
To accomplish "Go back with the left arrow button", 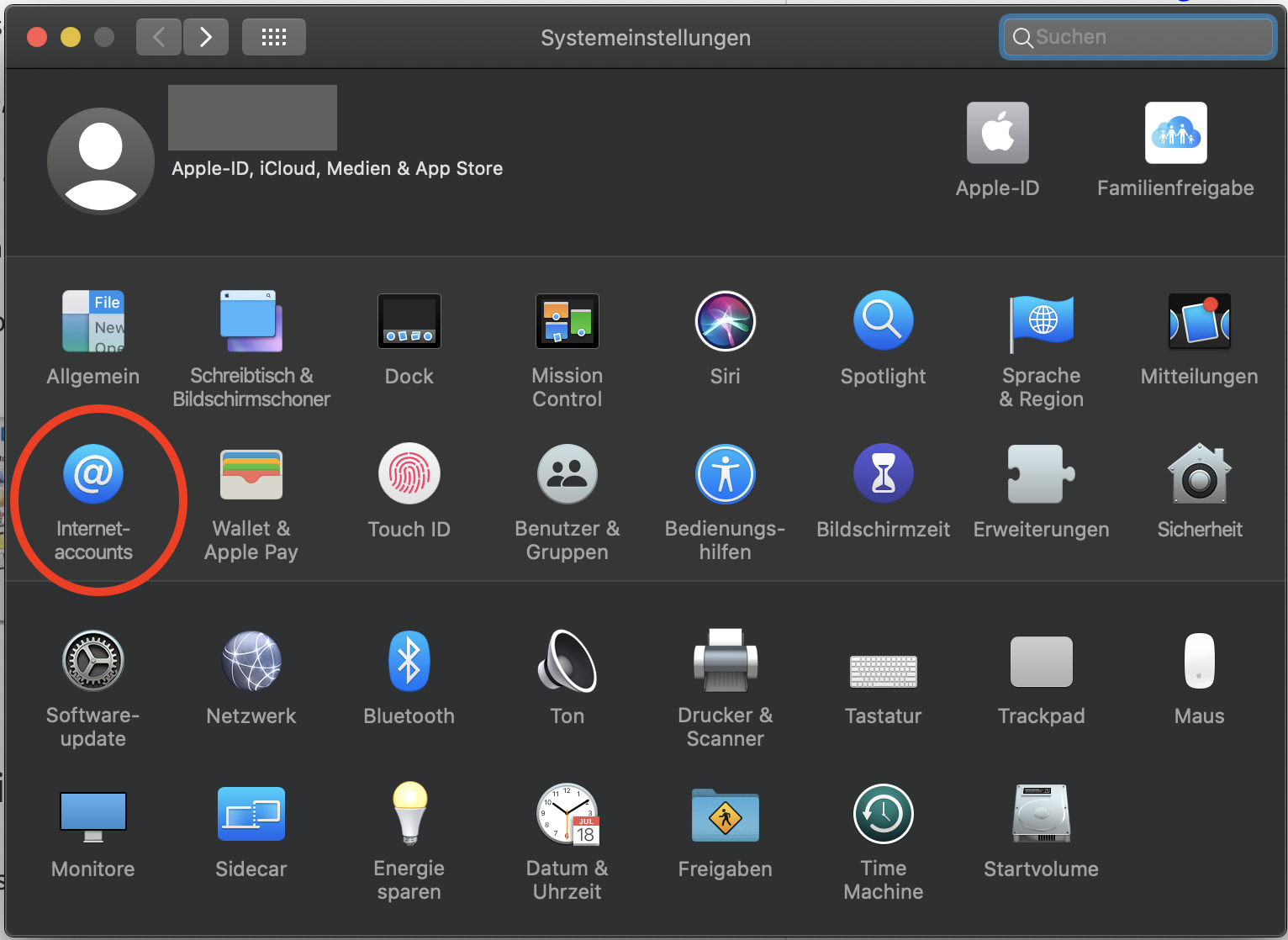I will [159, 37].
